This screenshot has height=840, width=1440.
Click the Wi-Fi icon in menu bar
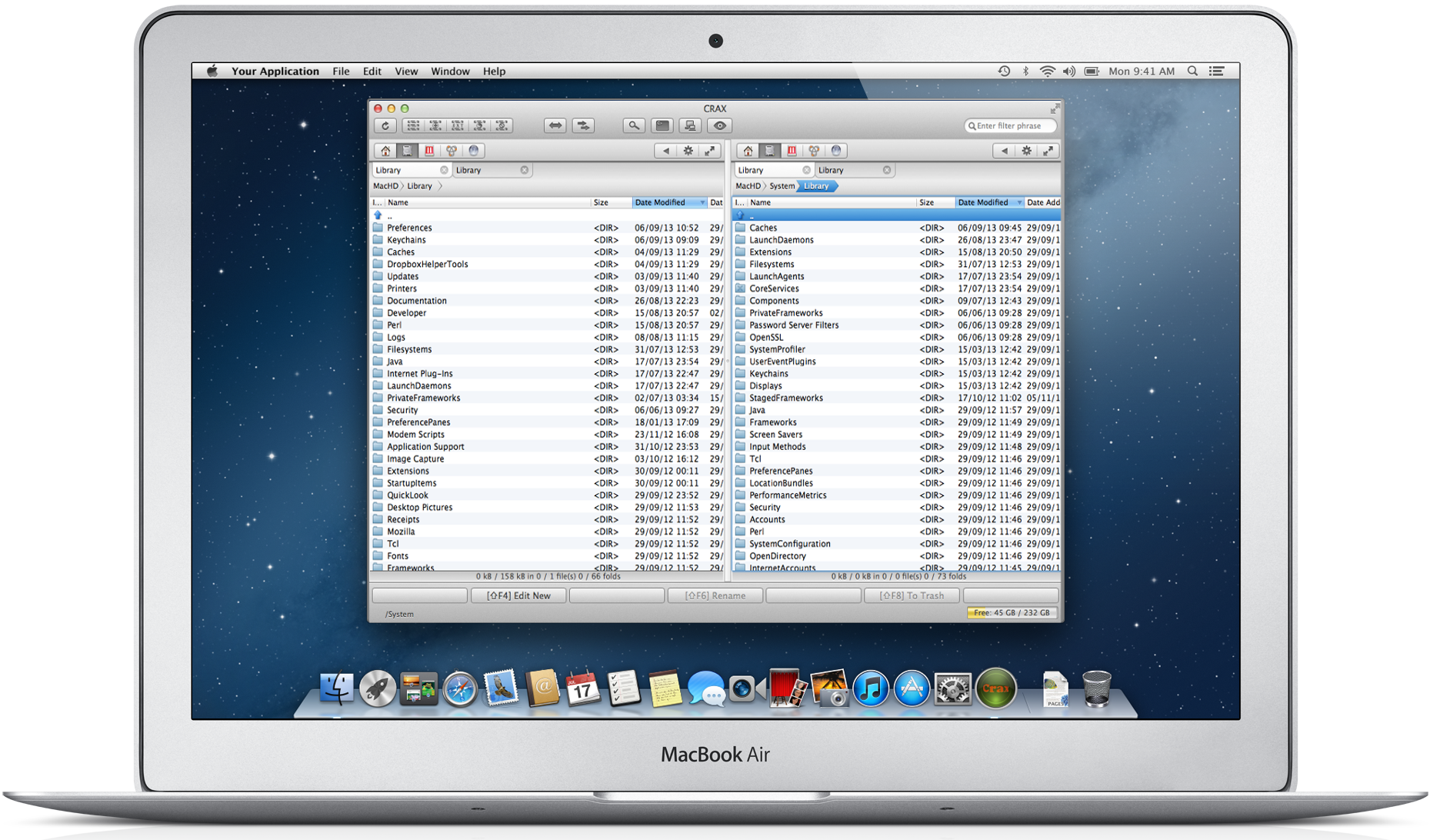point(1047,71)
